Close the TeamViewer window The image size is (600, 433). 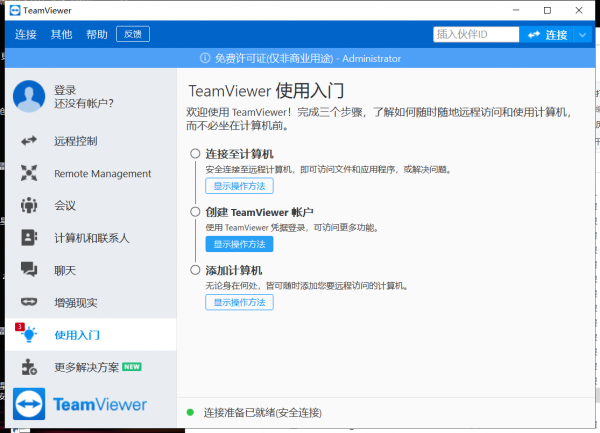tap(579, 10)
